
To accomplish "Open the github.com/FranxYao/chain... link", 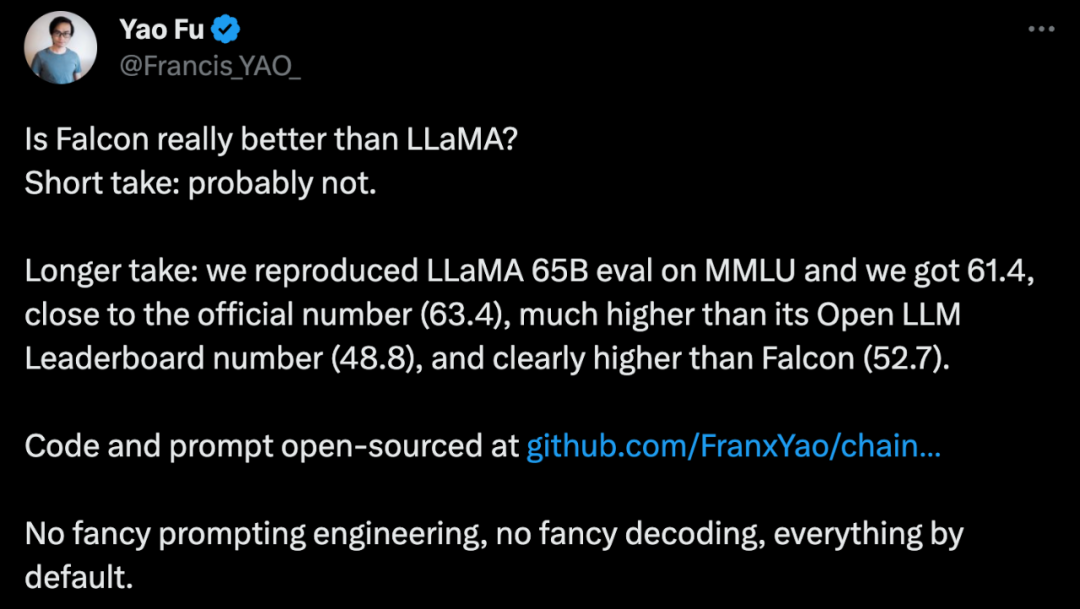I will click(x=733, y=446).
